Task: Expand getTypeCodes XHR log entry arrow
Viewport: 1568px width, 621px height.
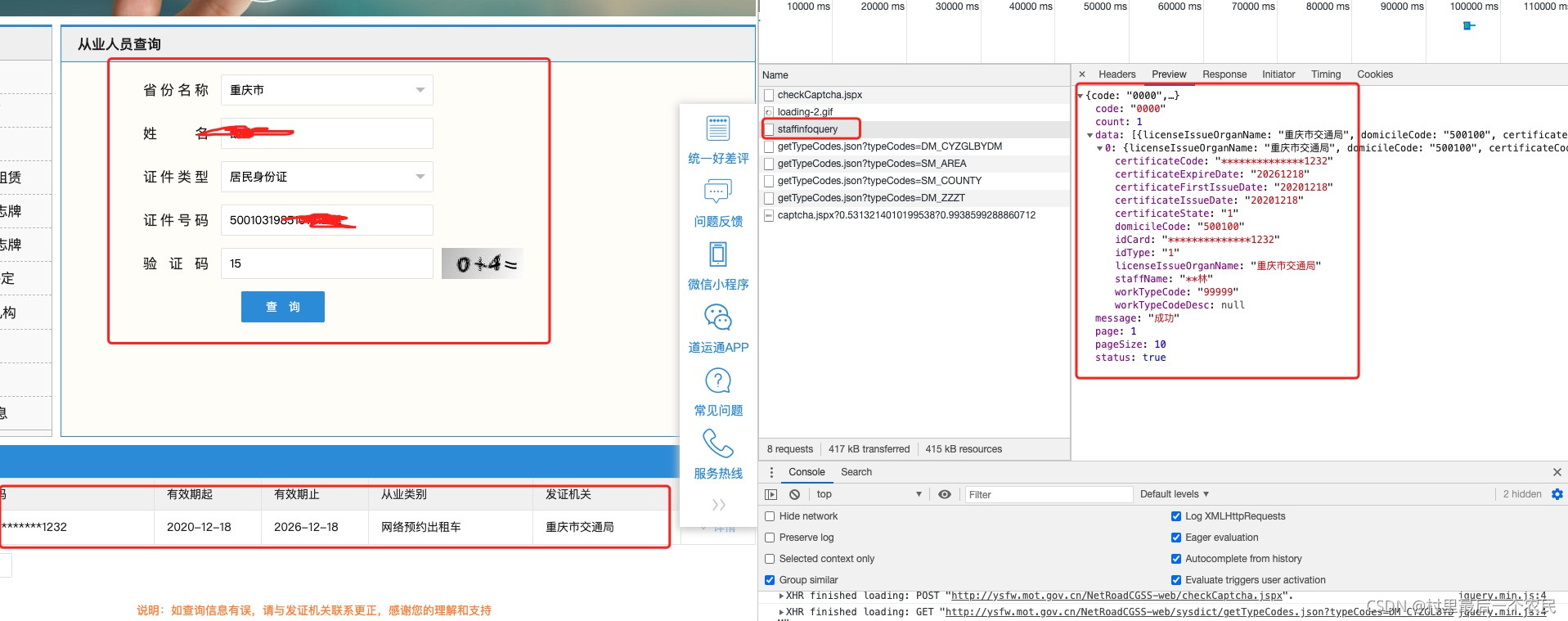Action: click(781, 612)
